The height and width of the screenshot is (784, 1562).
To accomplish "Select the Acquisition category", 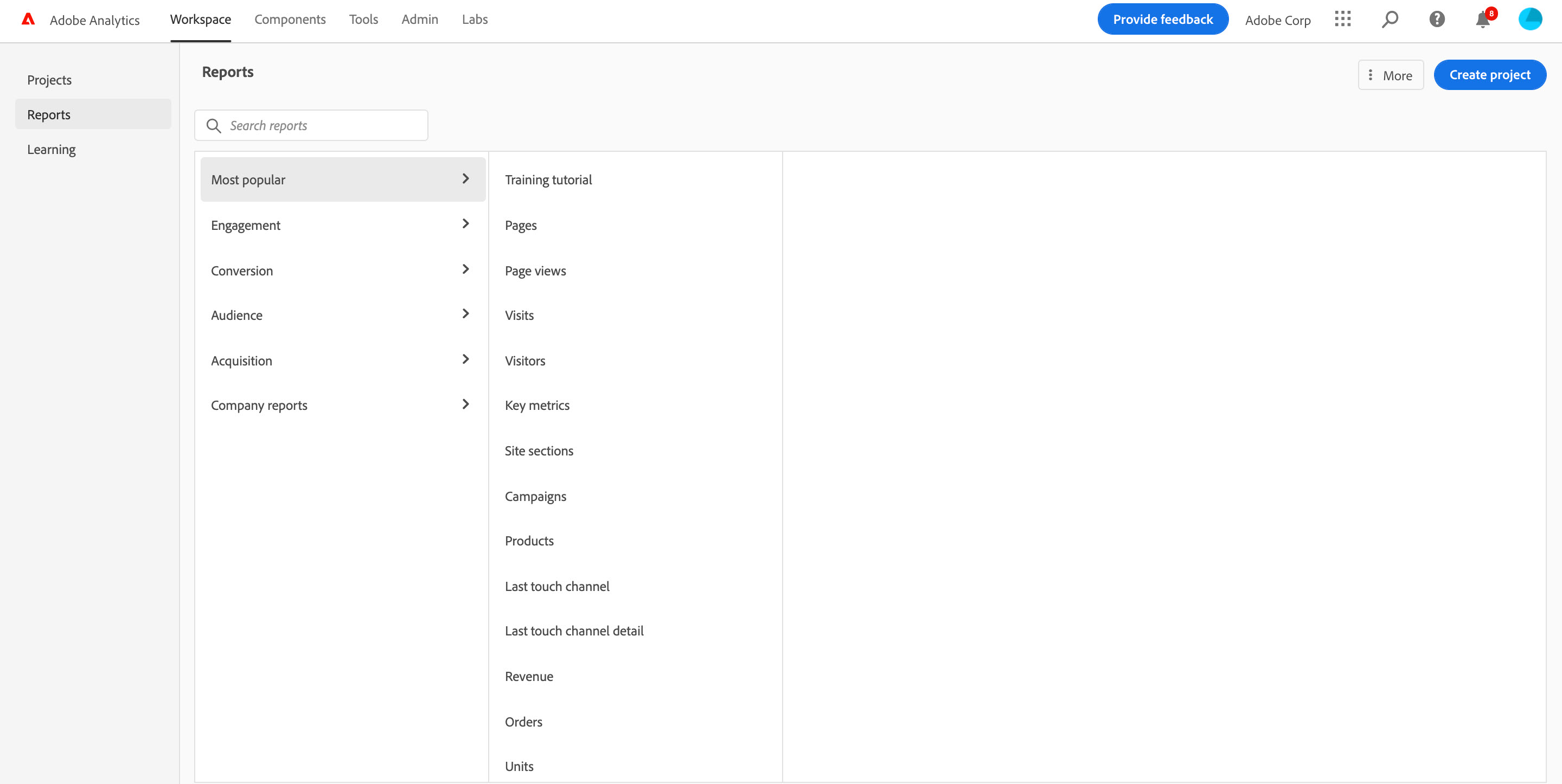I will [x=241, y=361].
